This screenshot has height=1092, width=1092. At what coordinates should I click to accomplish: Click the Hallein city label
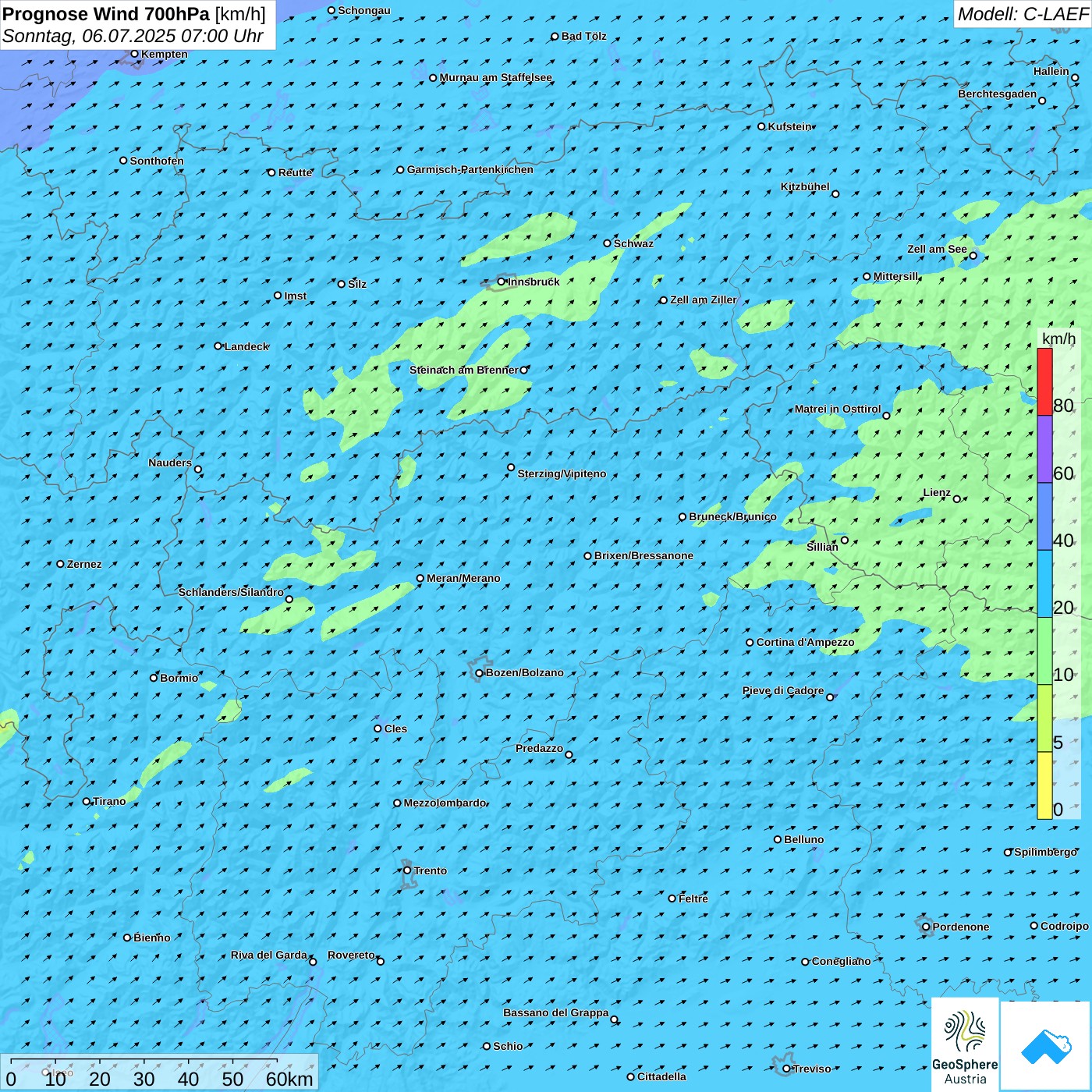[1051, 71]
